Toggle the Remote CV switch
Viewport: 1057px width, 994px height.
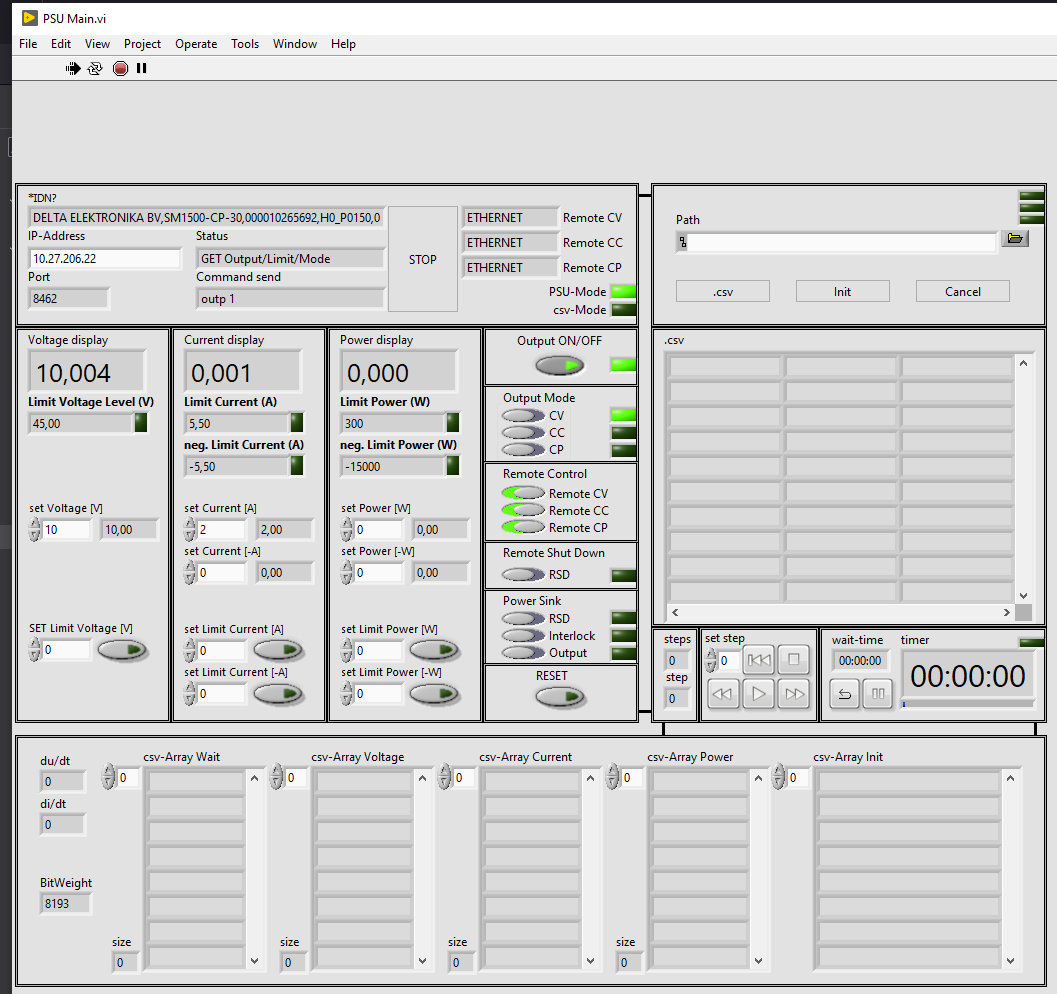tap(523, 494)
